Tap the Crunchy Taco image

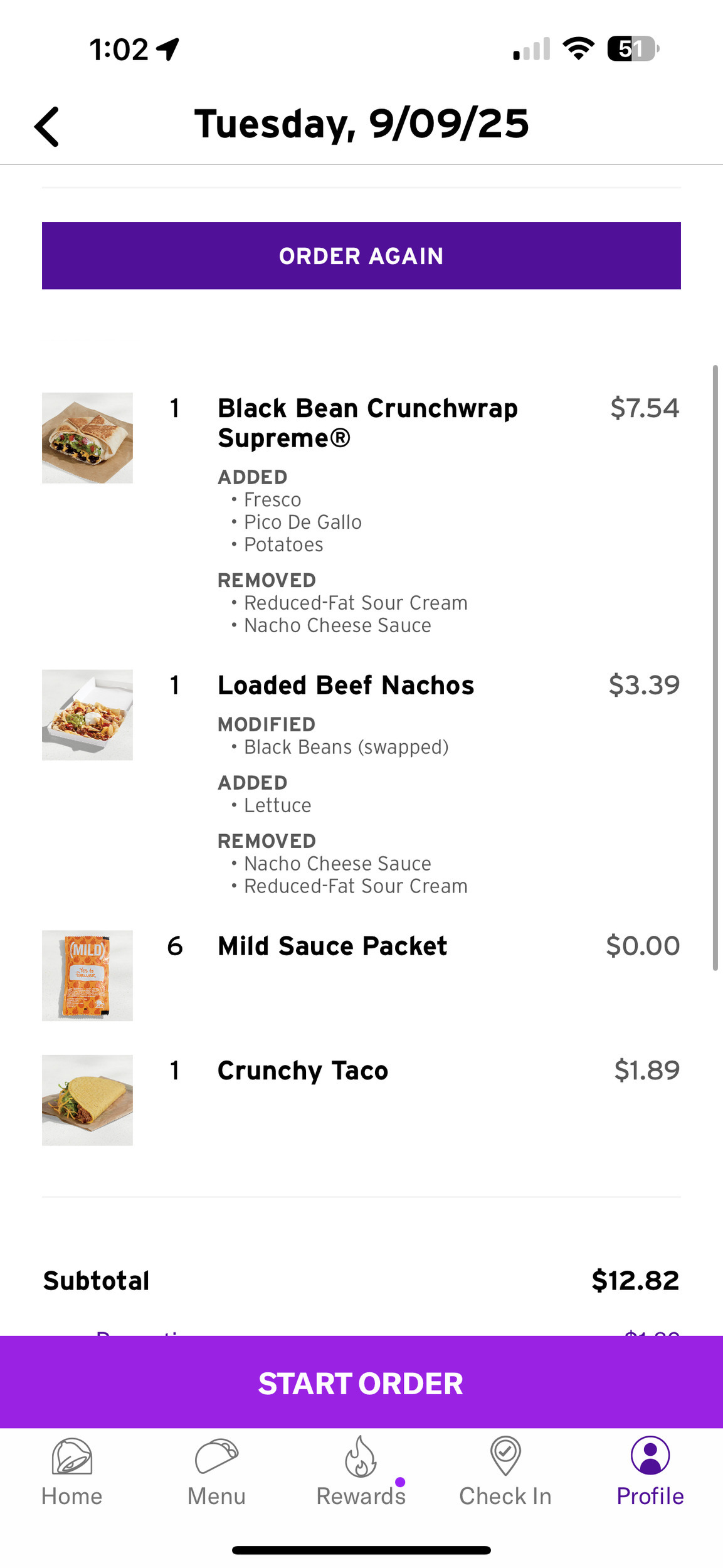click(87, 1100)
